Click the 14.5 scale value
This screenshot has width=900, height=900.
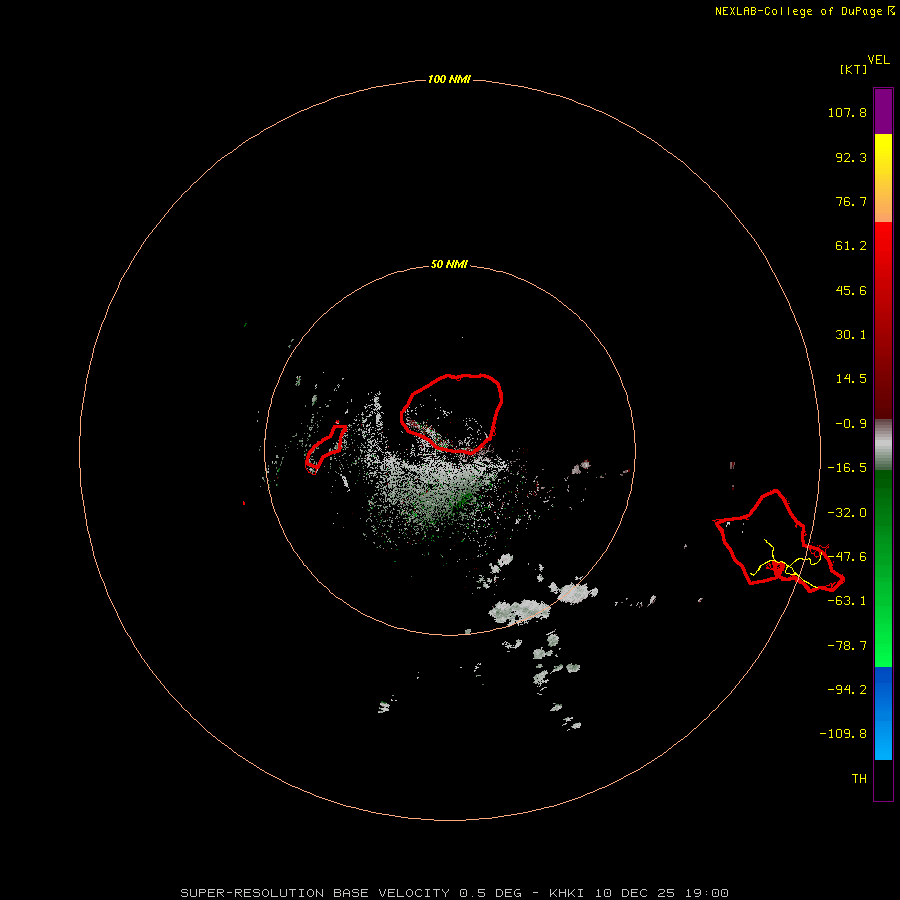851,379
